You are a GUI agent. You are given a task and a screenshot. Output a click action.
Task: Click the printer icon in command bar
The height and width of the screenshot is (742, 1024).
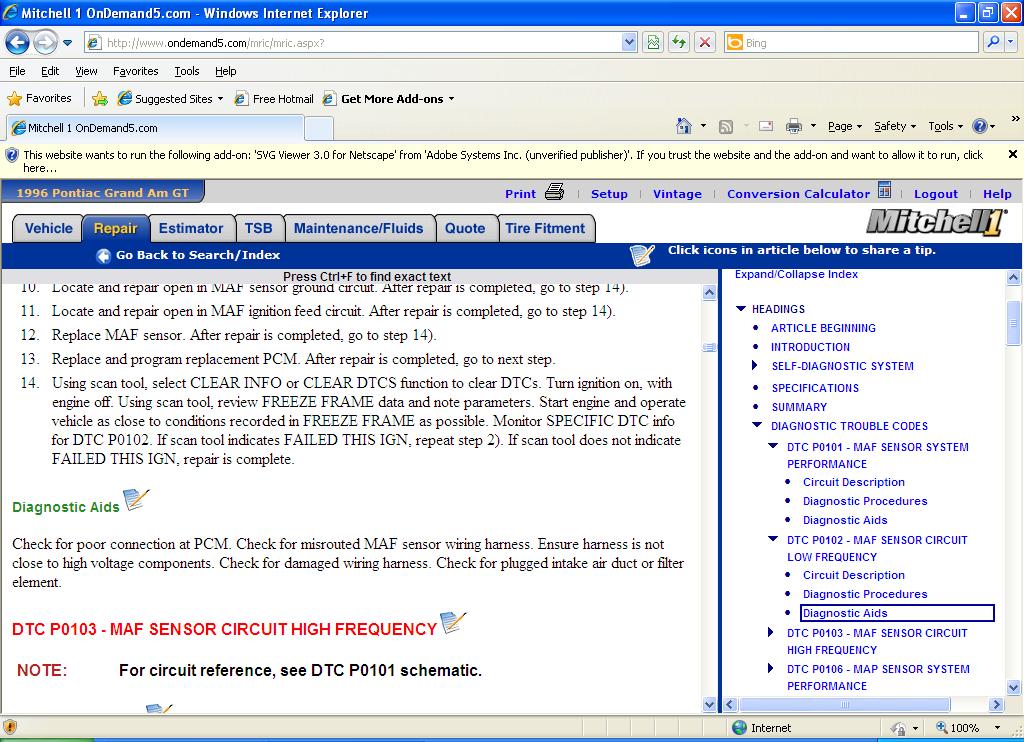click(793, 126)
